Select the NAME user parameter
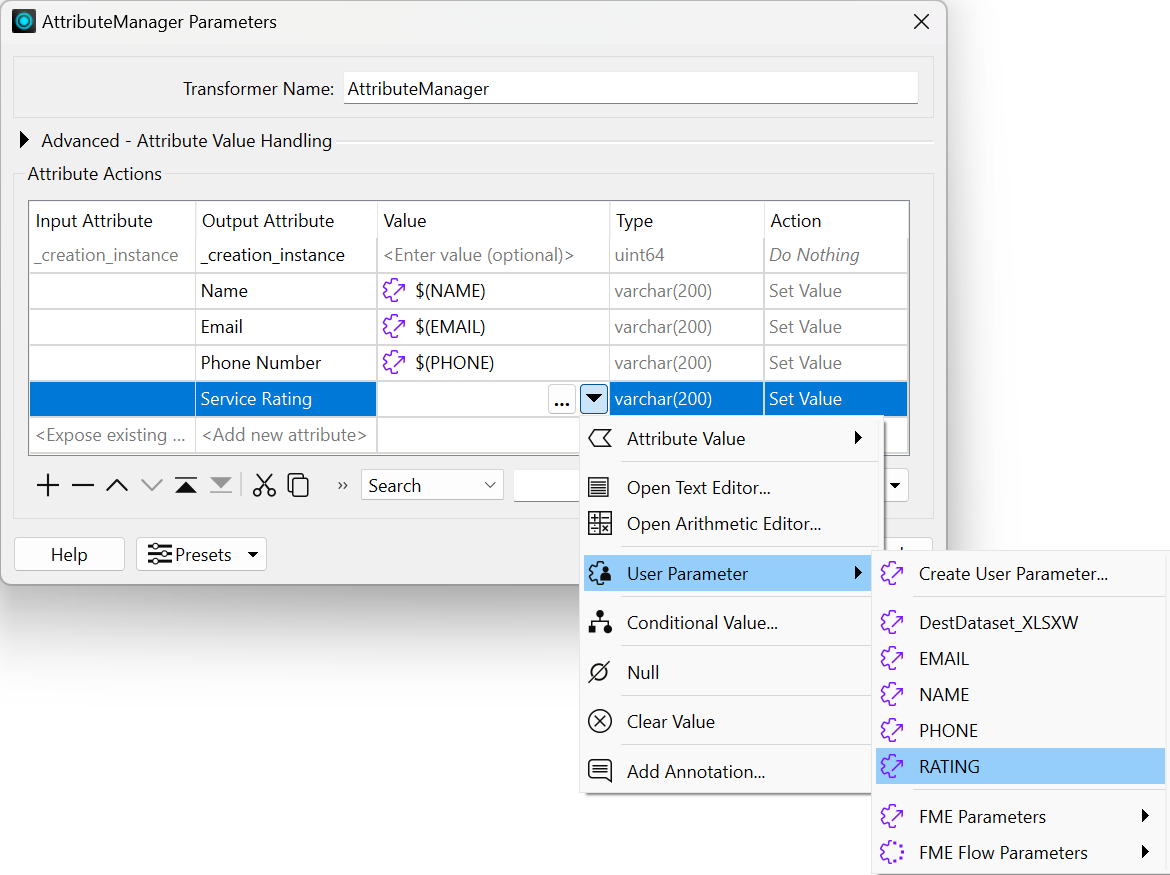The width and height of the screenshot is (1170, 875). 1020,694
